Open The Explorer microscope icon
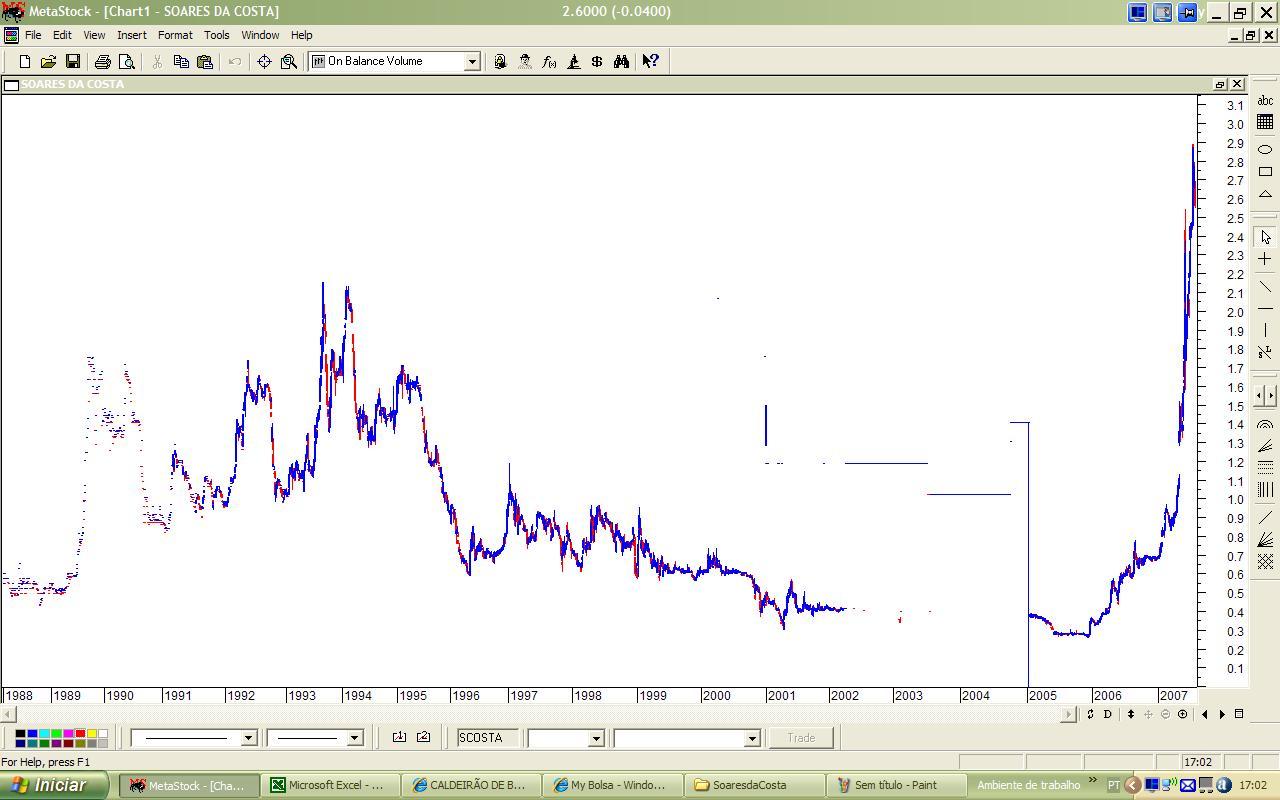Image resolution: width=1280 pixels, height=800 pixels. (573, 61)
